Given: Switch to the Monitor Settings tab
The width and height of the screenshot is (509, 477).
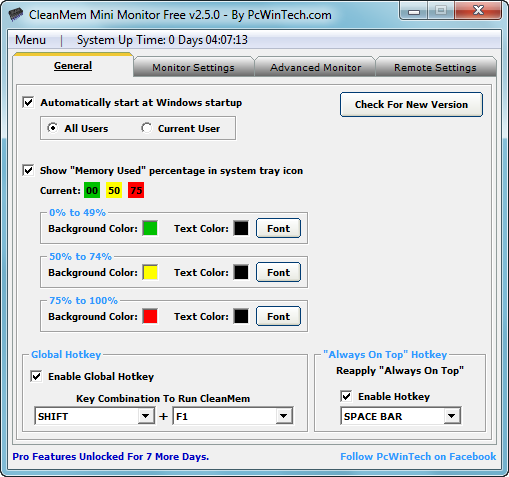Looking at the screenshot, I should (x=194, y=67).
